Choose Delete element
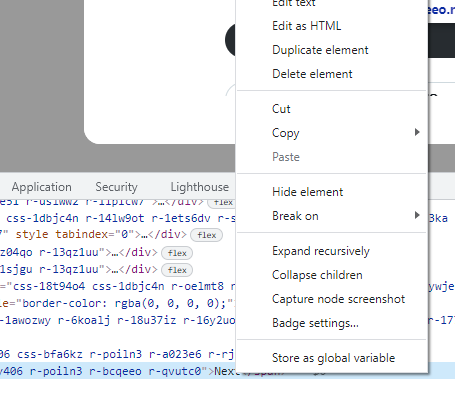Viewport: 455px width, 396px height. tap(332, 74)
